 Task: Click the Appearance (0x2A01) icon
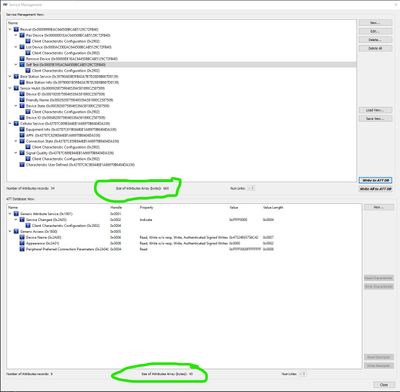(x=22, y=243)
